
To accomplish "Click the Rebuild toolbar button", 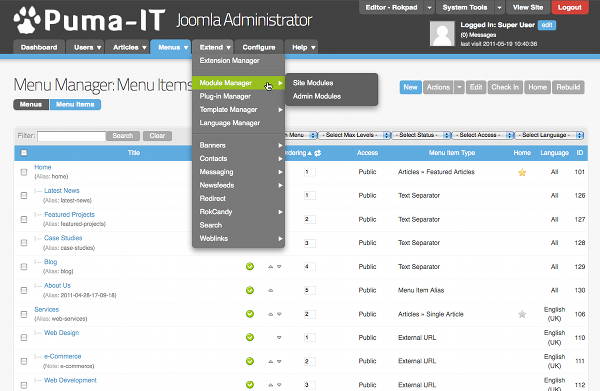I will [568, 87].
